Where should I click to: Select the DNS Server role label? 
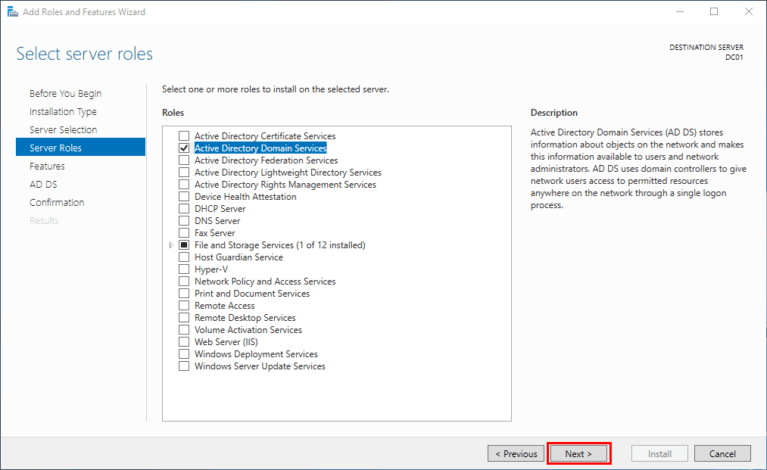click(217, 221)
